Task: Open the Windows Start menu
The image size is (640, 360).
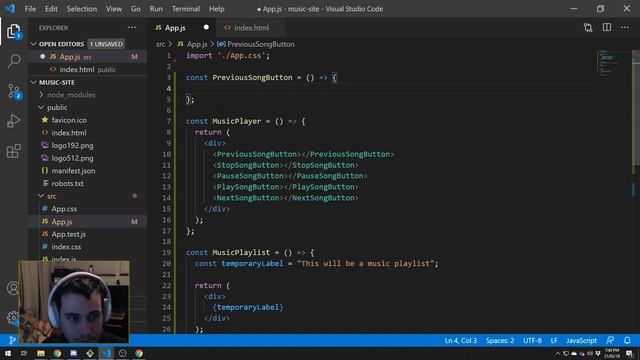Action: [8, 353]
